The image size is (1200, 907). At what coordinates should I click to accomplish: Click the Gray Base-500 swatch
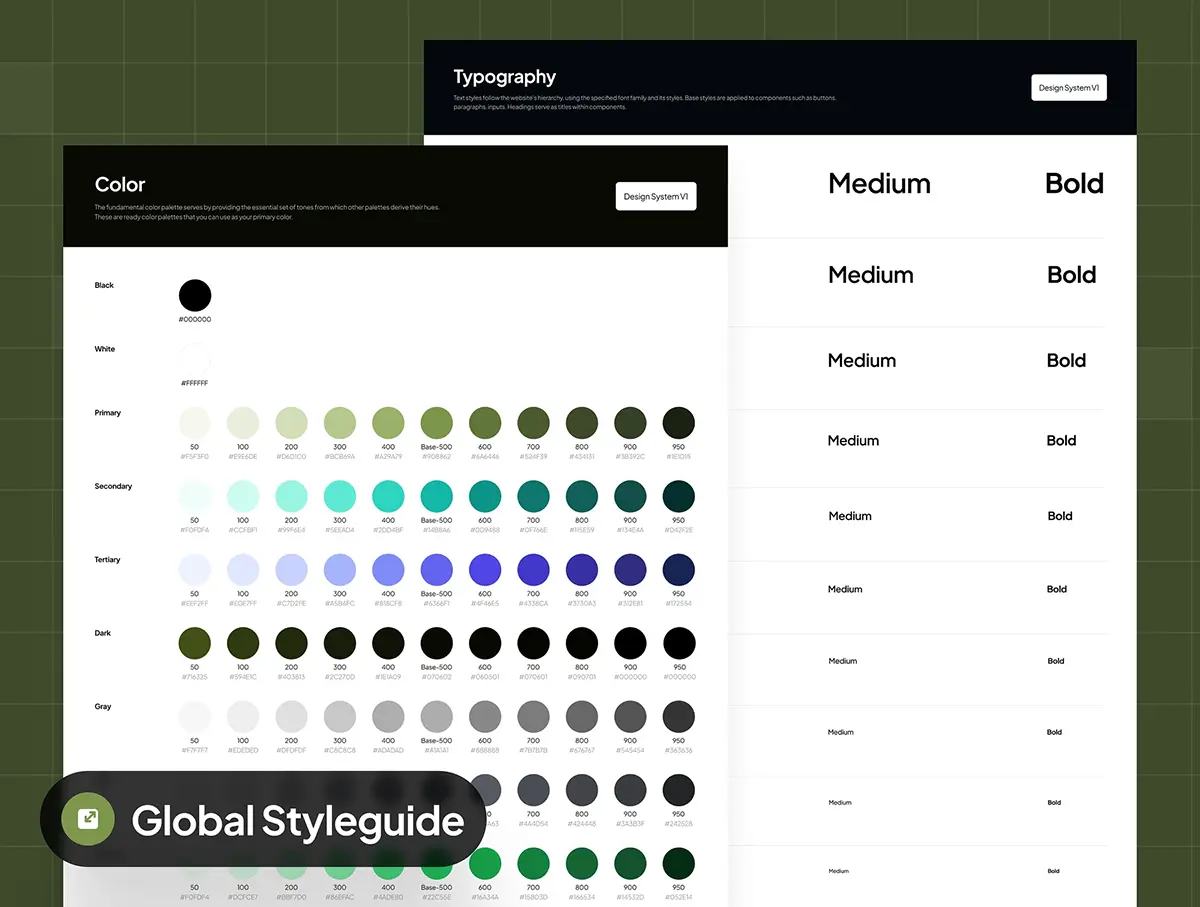pyautogui.click(x=436, y=716)
